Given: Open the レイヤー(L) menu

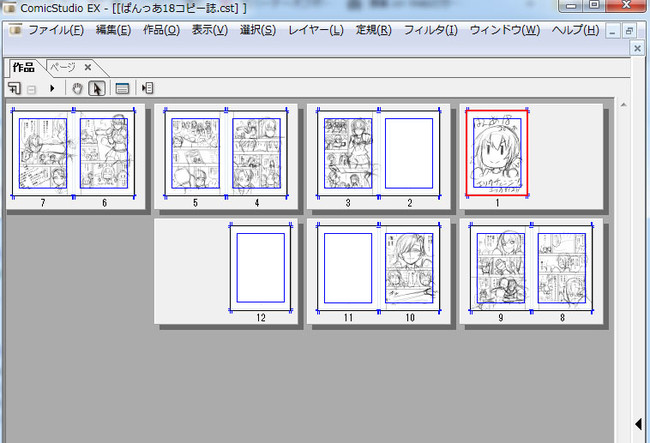Looking at the screenshot, I should 315,30.
